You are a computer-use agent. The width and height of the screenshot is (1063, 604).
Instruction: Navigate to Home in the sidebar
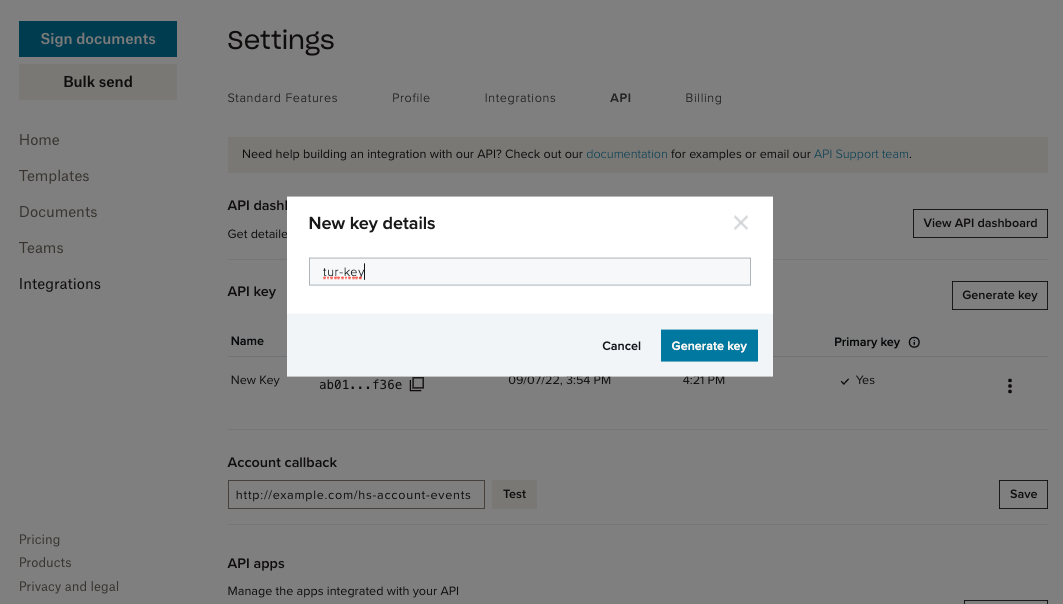tap(39, 139)
